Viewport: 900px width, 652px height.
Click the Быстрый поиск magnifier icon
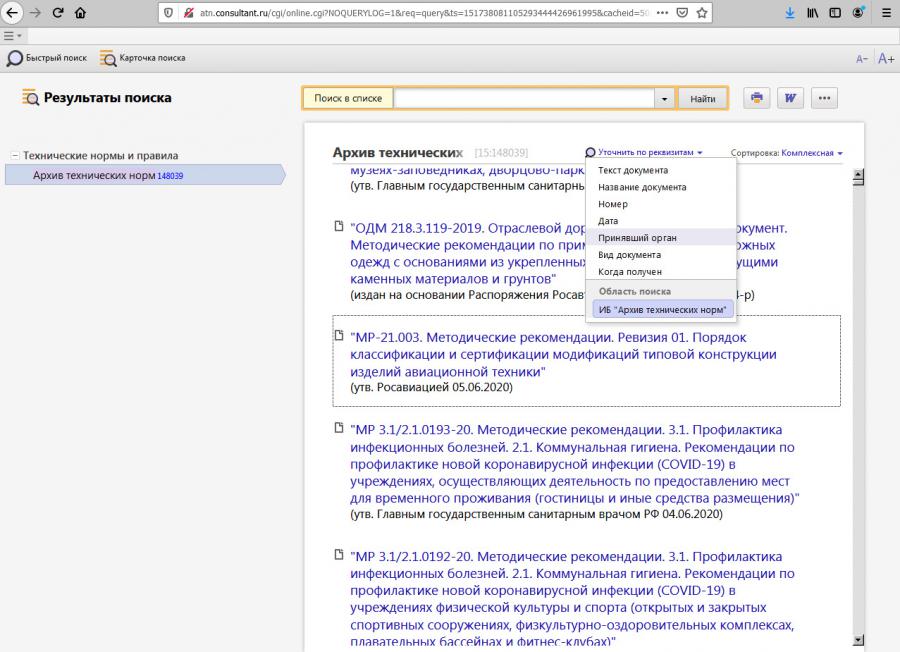tap(15, 58)
